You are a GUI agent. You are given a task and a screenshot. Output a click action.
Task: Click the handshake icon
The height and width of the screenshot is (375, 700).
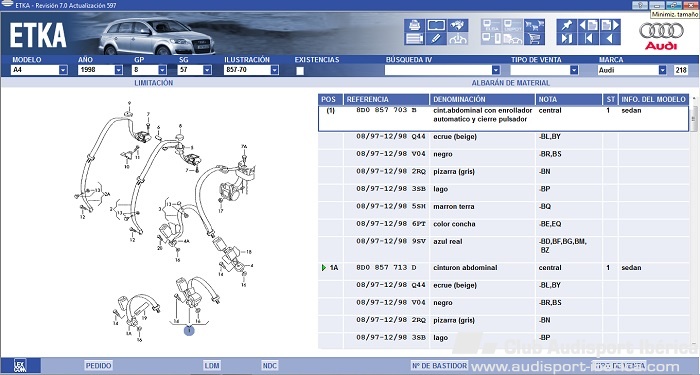458,25
